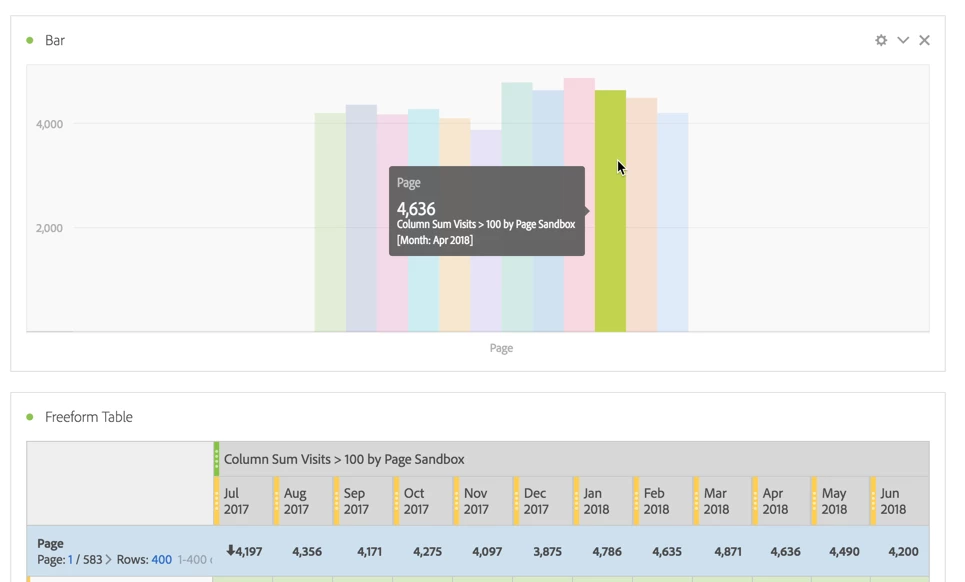This screenshot has width=965, height=582.
Task: Select Column Sum Visits metric header
Action: coord(344,459)
